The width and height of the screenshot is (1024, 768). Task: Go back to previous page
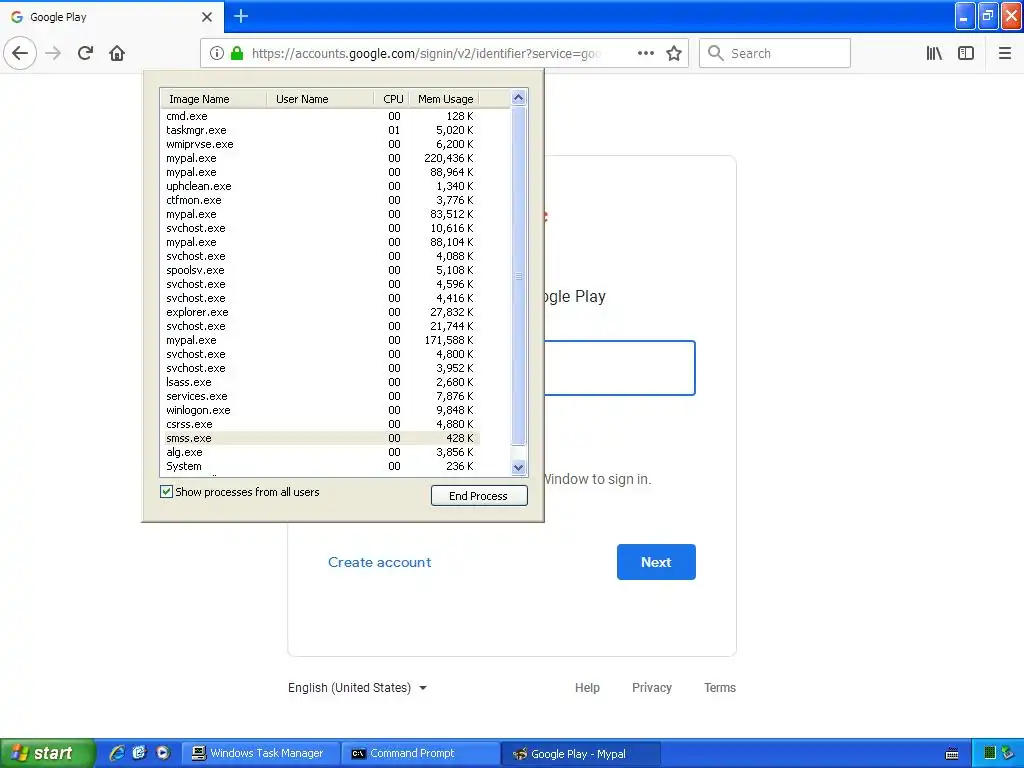20,54
